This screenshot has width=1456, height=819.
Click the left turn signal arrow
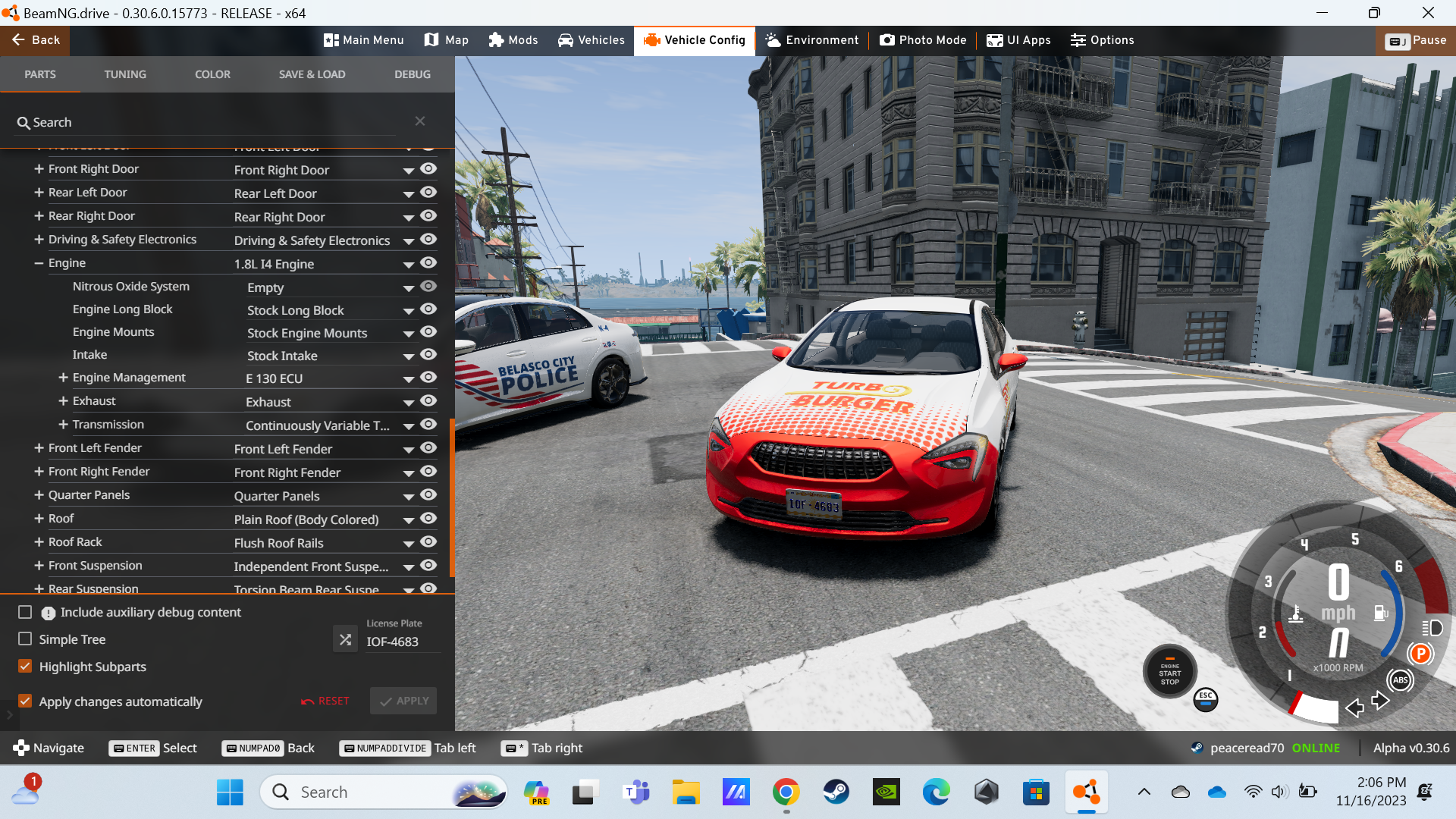tap(1354, 708)
